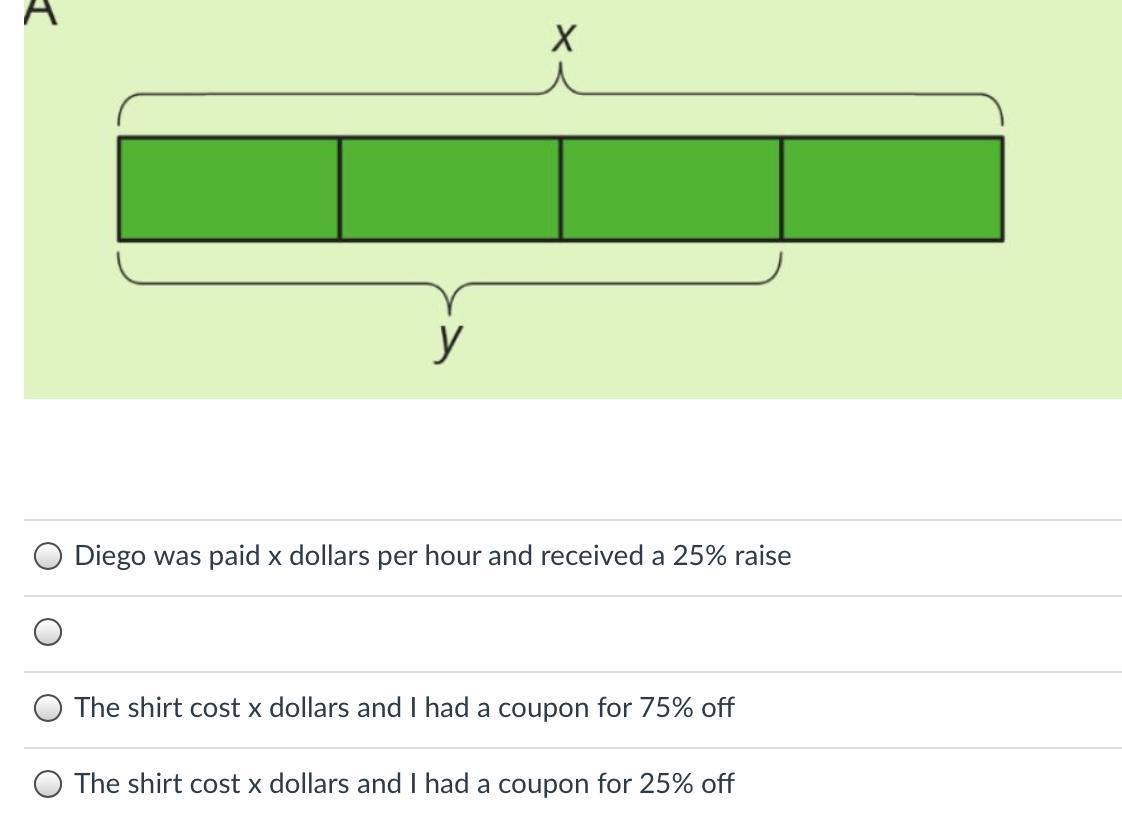Click the divider line between first and second segments
This screenshot has height=832, width=1122.
[x=340, y=189]
